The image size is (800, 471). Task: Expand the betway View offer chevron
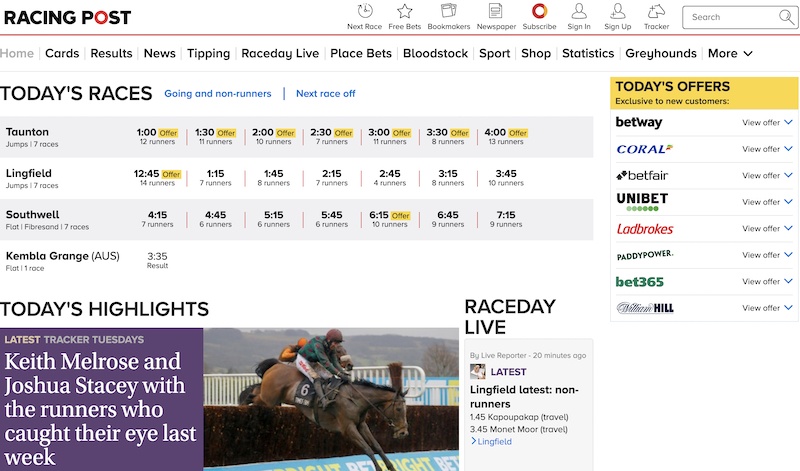pyautogui.click(x=788, y=122)
